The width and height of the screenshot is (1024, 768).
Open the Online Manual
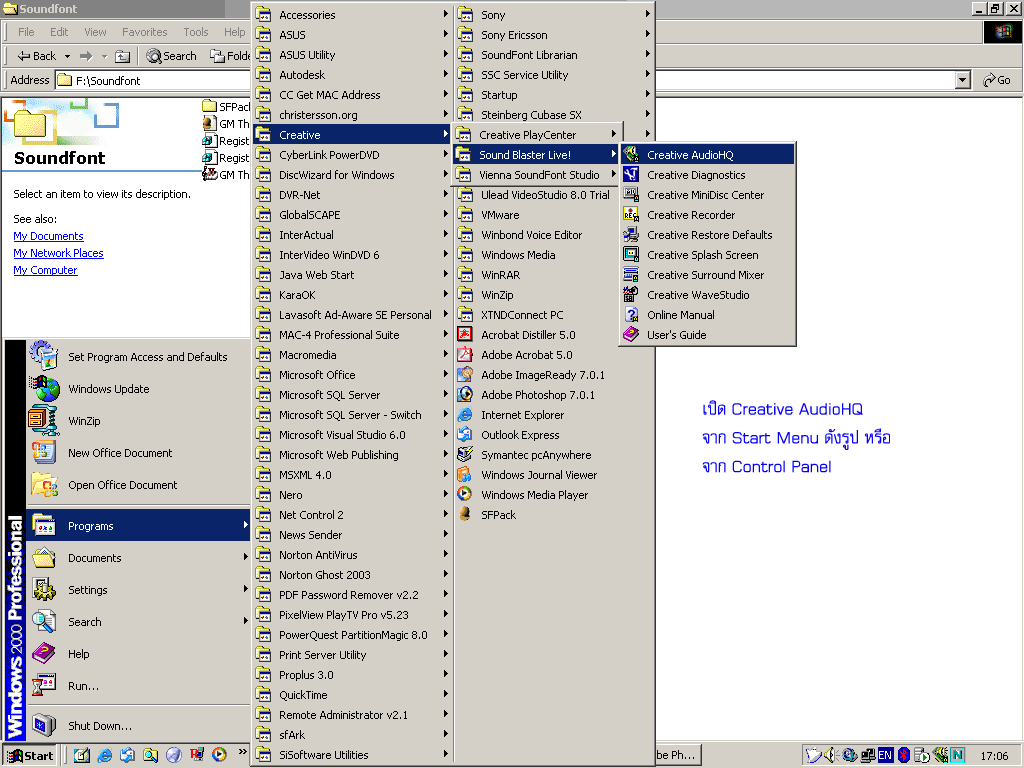pyautogui.click(x=707, y=315)
